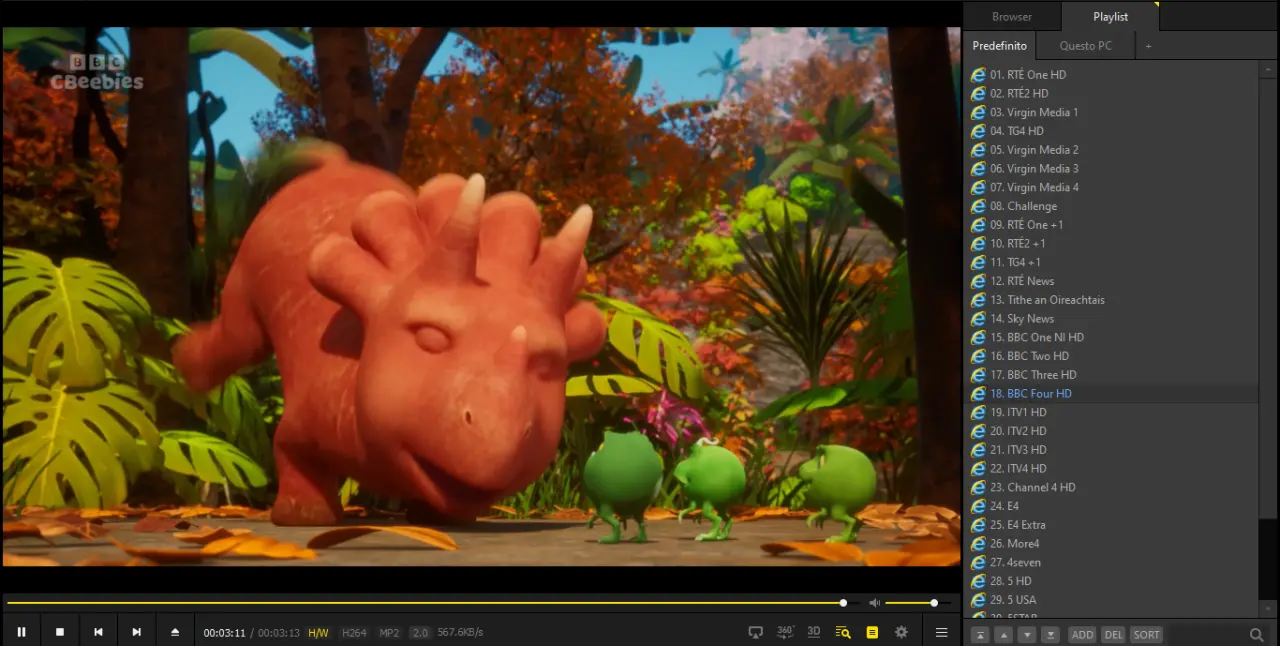1280x646 pixels.
Task: Select the Predefinito playlist tab
Action: pos(999,46)
